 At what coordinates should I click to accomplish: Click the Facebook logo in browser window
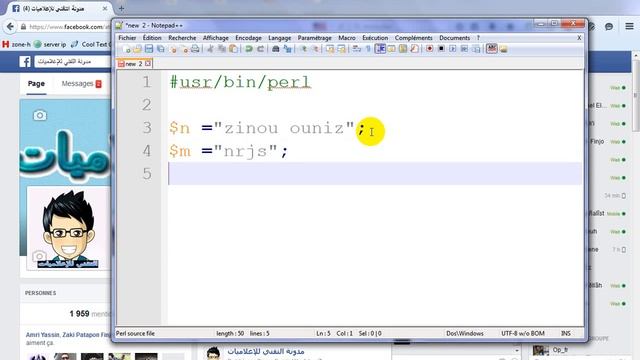point(25,62)
